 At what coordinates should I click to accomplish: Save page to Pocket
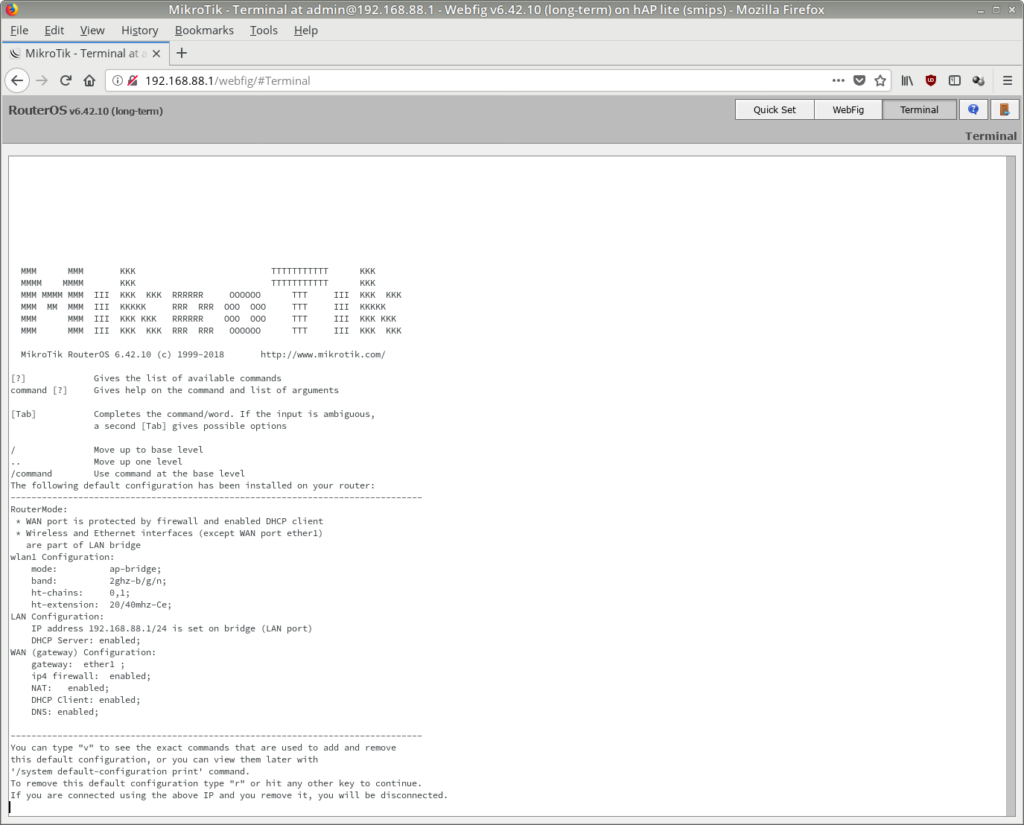859,80
